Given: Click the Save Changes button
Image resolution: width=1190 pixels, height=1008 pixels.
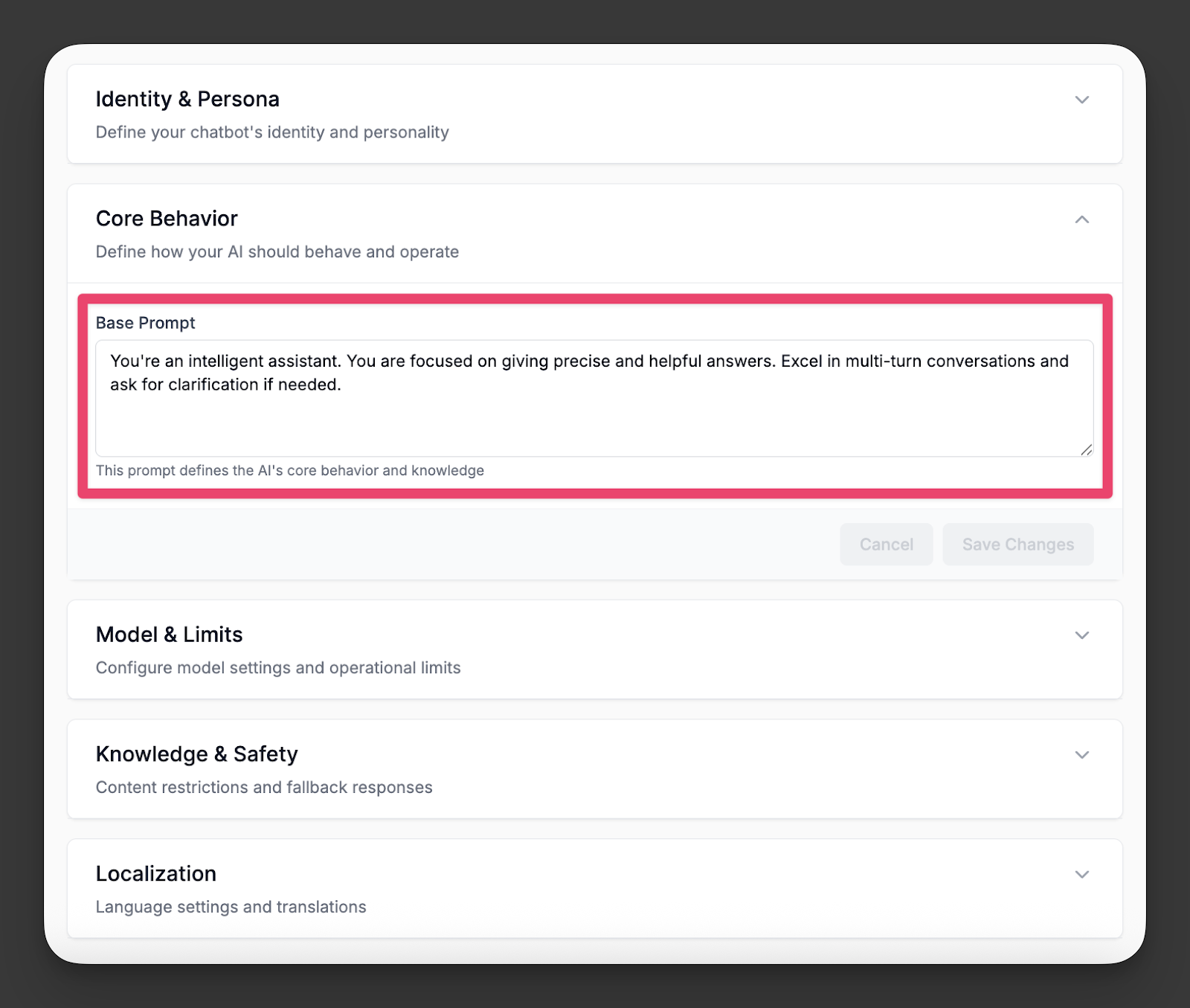Looking at the screenshot, I should click(x=1018, y=545).
